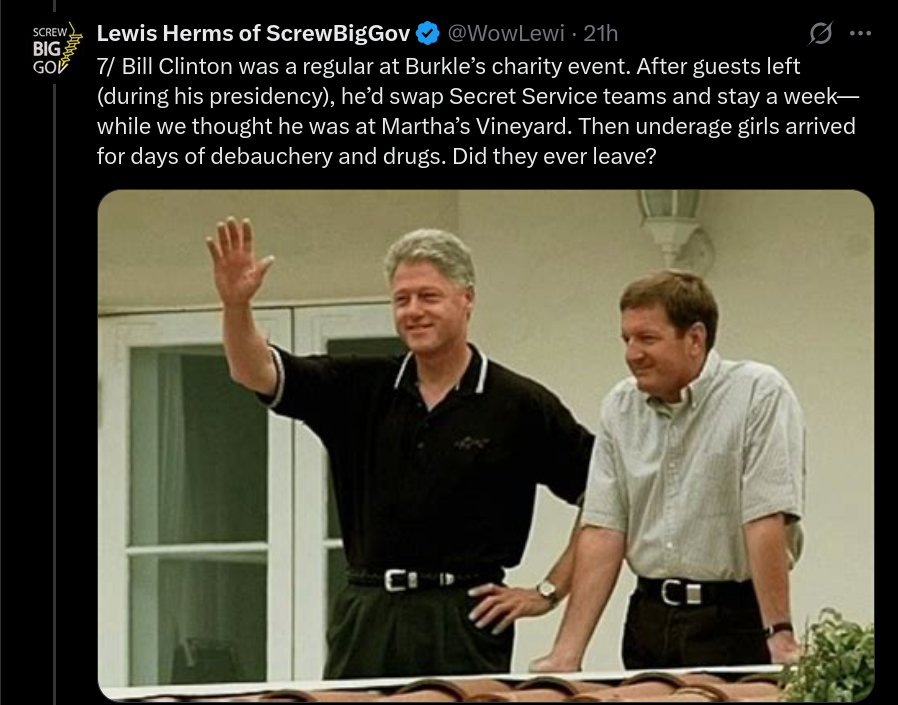Visit the @WowLewi handle link
Screen dimensions: 898x705
tap(506, 34)
